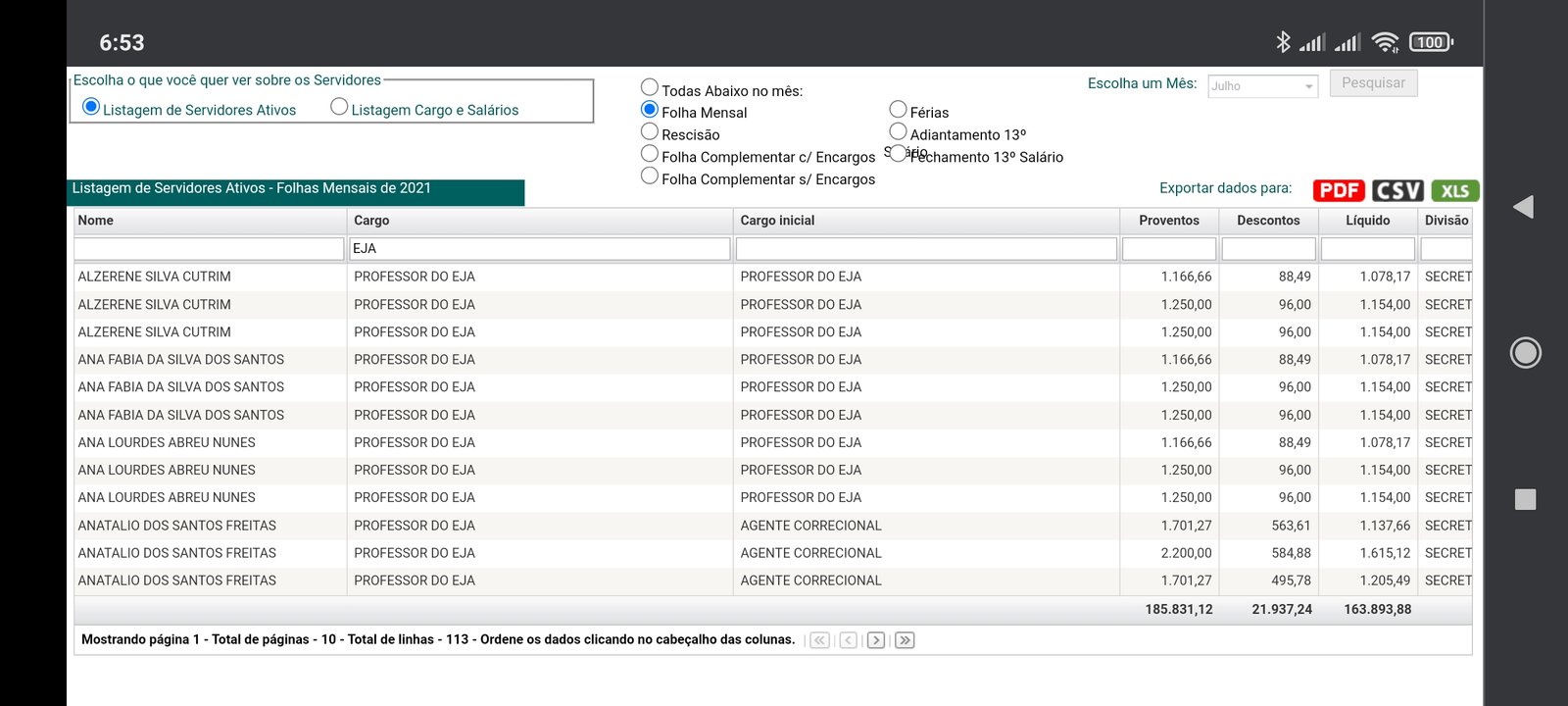Go to next page of results
The width and height of the screenshot is (1568, 706).
(x=876, y=640)
